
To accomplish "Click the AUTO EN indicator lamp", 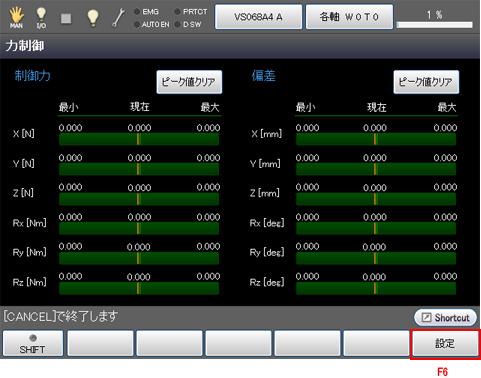I will click(137, 24).
